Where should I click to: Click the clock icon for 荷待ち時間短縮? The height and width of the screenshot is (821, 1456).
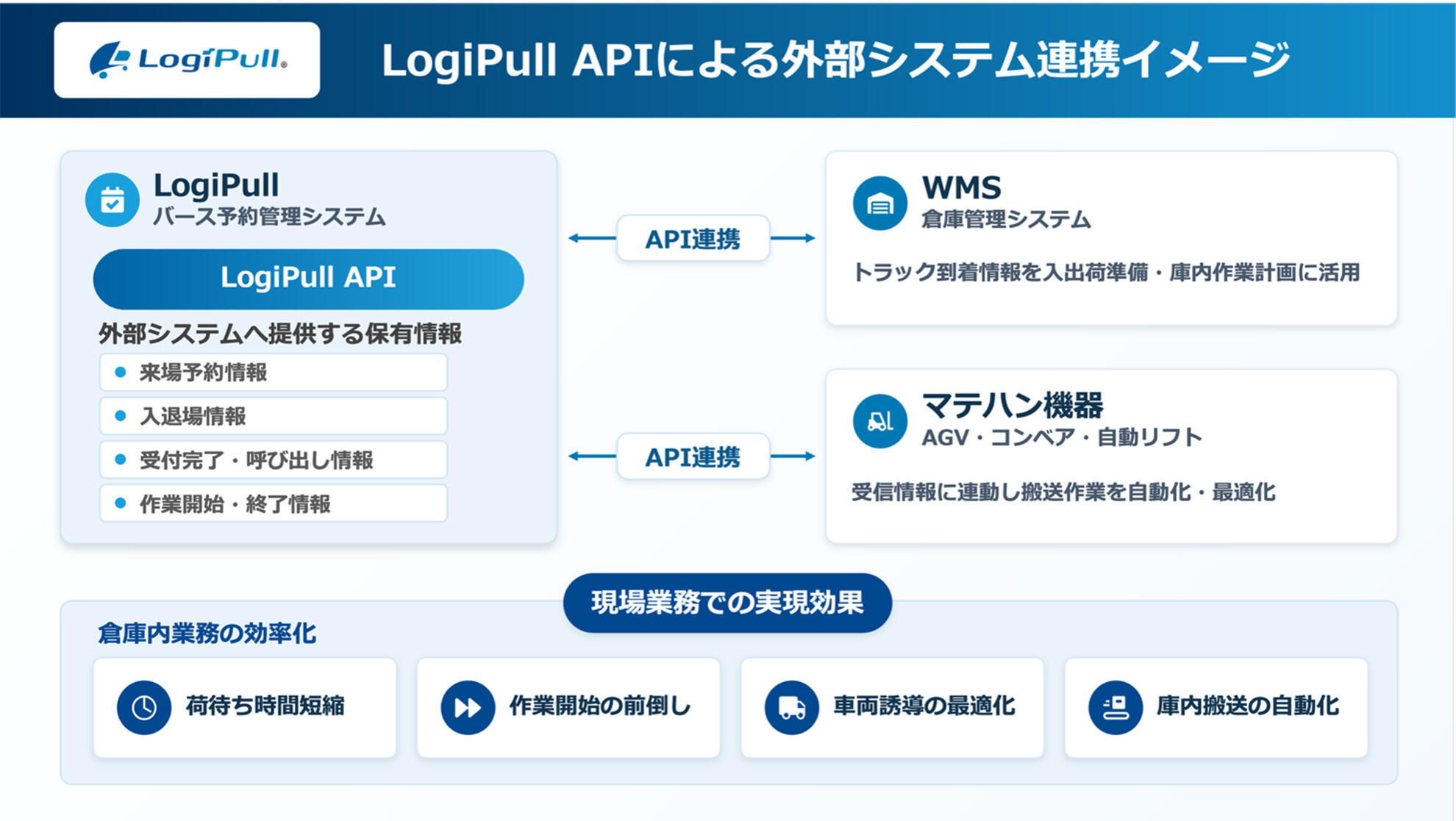pyautogui.click(x=144, y=708)
